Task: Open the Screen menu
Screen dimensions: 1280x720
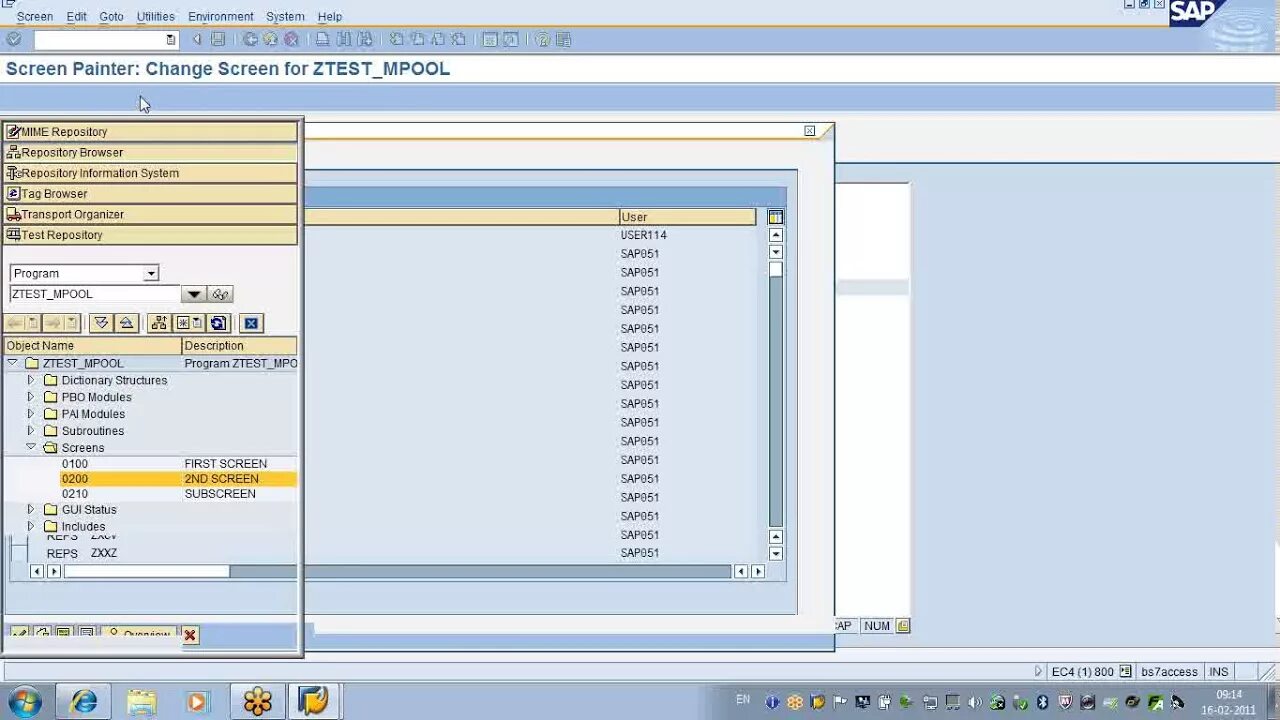Action: [35, 16]
